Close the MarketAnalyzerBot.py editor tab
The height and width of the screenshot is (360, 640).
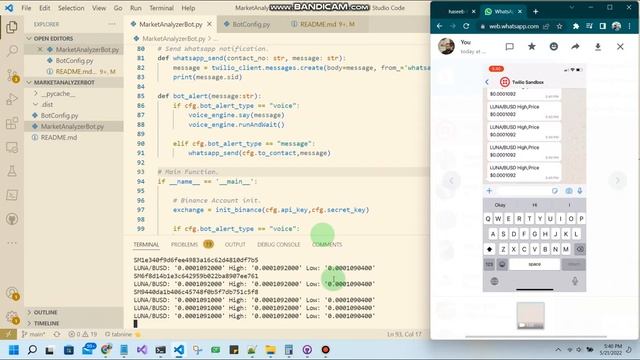tap(209, 24)
